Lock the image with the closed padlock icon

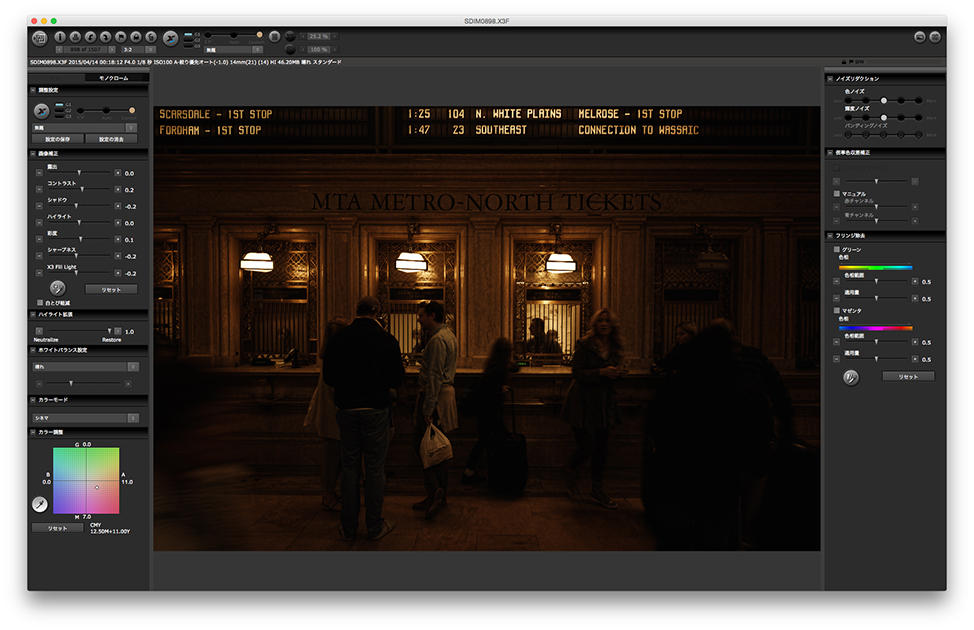tap(135, 37)
